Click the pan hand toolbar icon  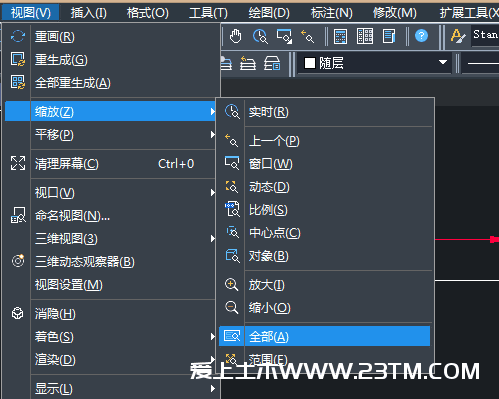(x=236, y=36)
